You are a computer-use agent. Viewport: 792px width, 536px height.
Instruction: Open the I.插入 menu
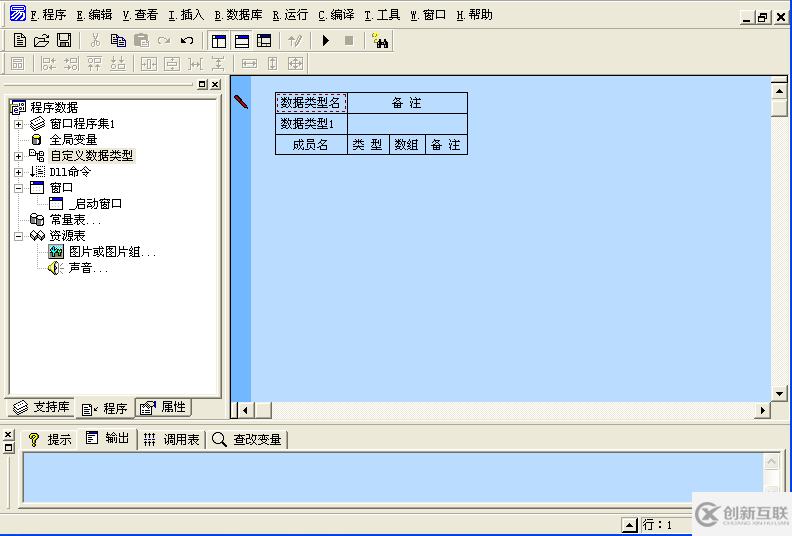pos(186,15)
